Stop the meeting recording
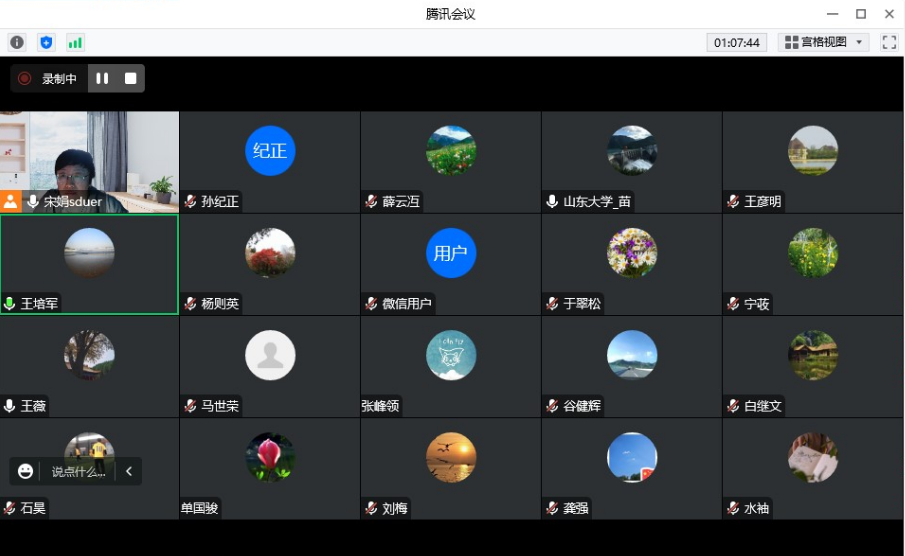Image resolution: width=905 pixels, height=556 pixels. pos(130,79)
